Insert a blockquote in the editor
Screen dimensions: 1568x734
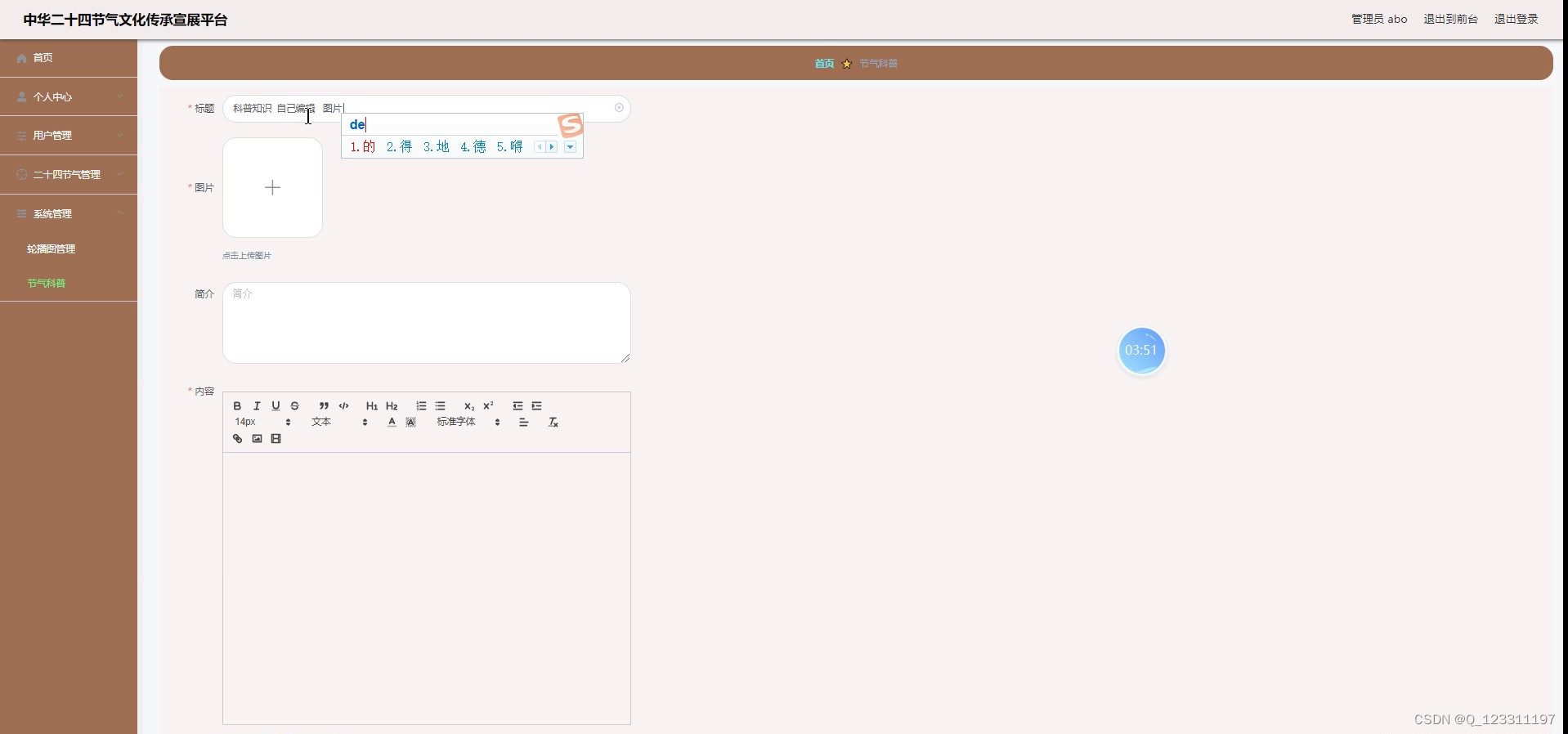tap(324, 406)
